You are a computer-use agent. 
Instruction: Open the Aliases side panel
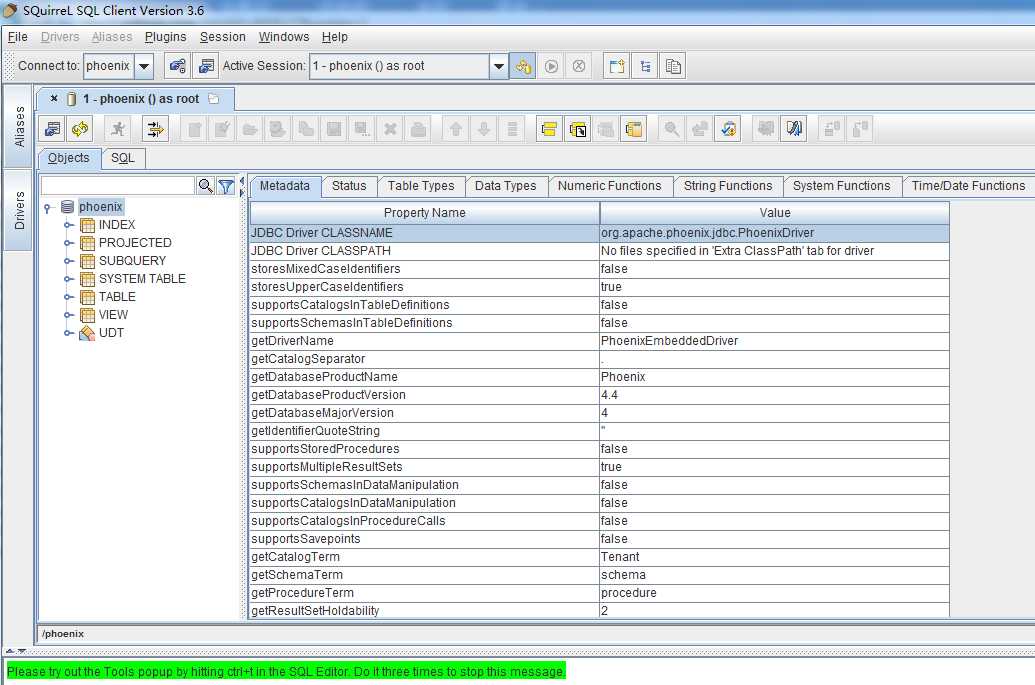click(x=18, y=127)
